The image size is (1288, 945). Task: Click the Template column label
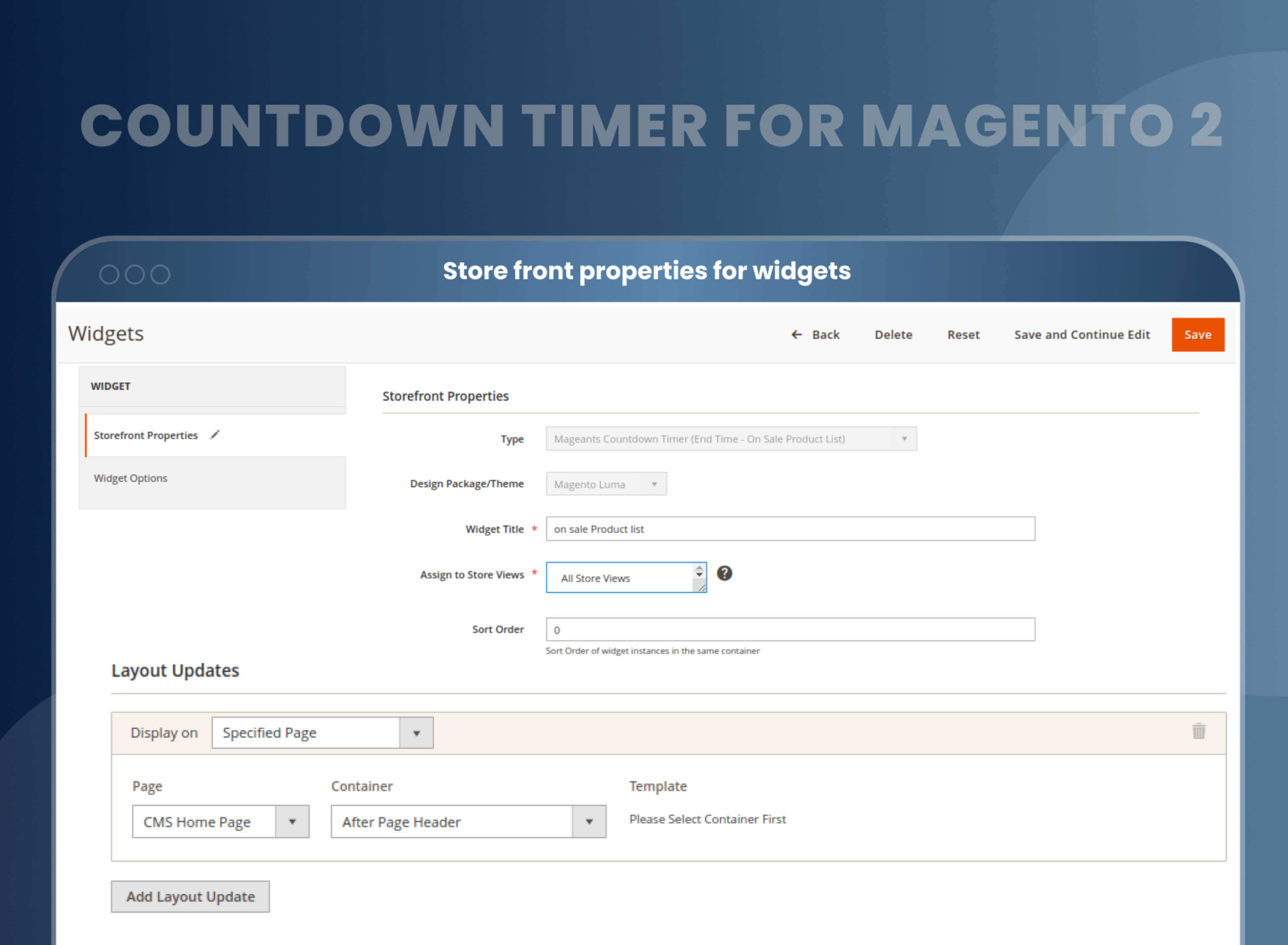657,787
